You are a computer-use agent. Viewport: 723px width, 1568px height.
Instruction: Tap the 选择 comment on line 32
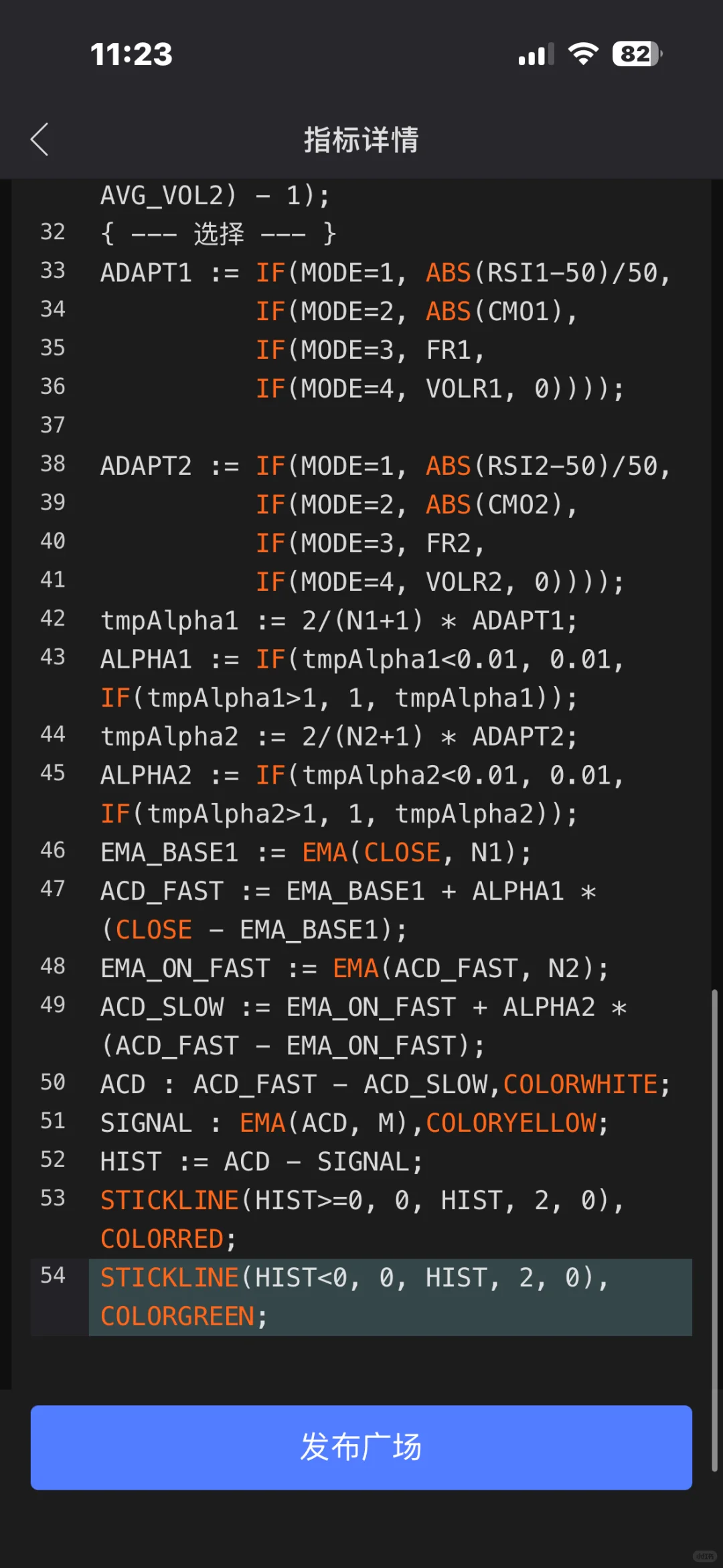click(x=219, y=234)
